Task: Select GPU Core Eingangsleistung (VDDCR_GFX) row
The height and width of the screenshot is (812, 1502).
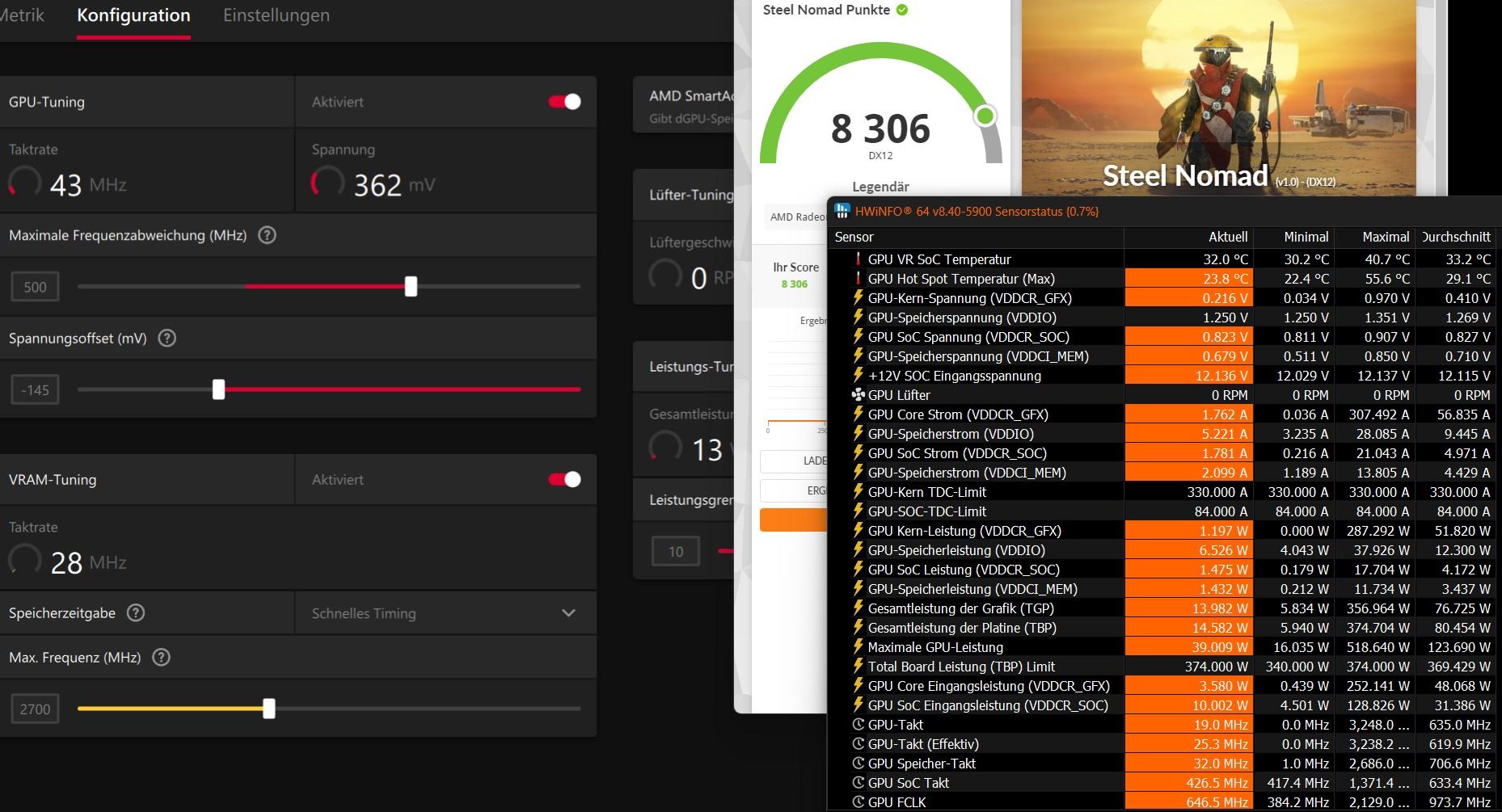Action: point(1162,686)
